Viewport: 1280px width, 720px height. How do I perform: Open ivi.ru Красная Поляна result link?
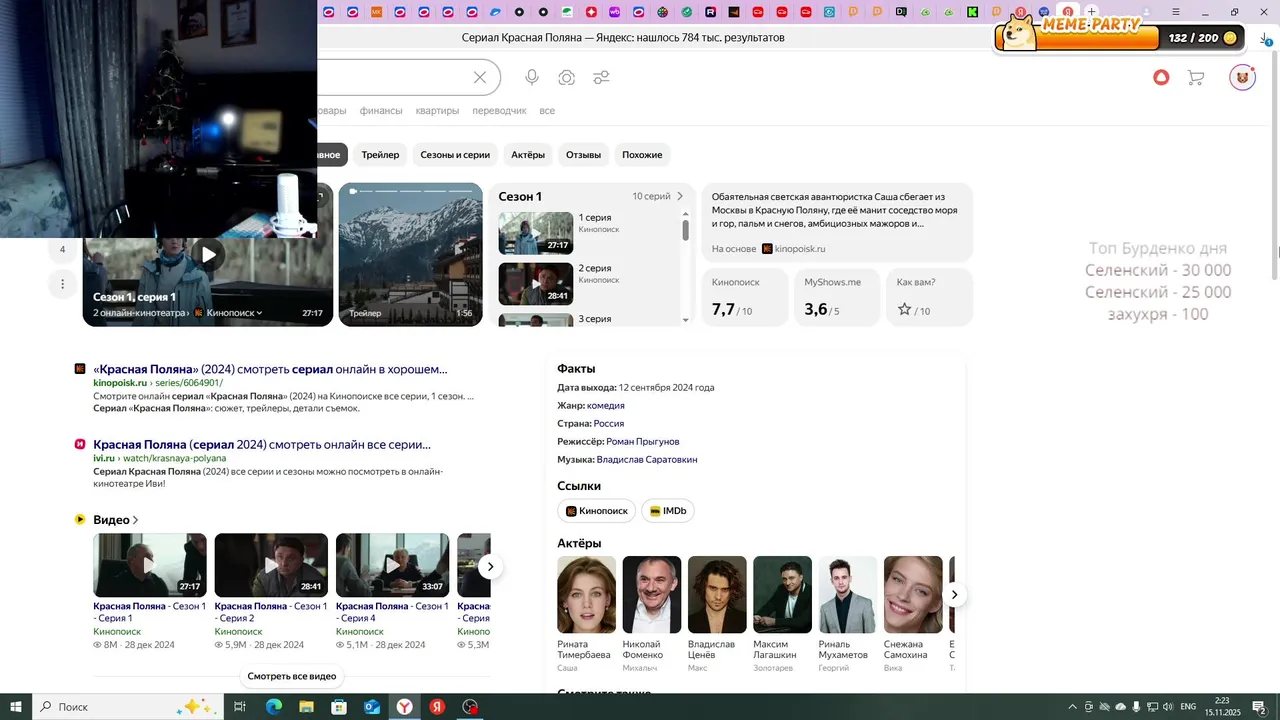coord(262,444)
